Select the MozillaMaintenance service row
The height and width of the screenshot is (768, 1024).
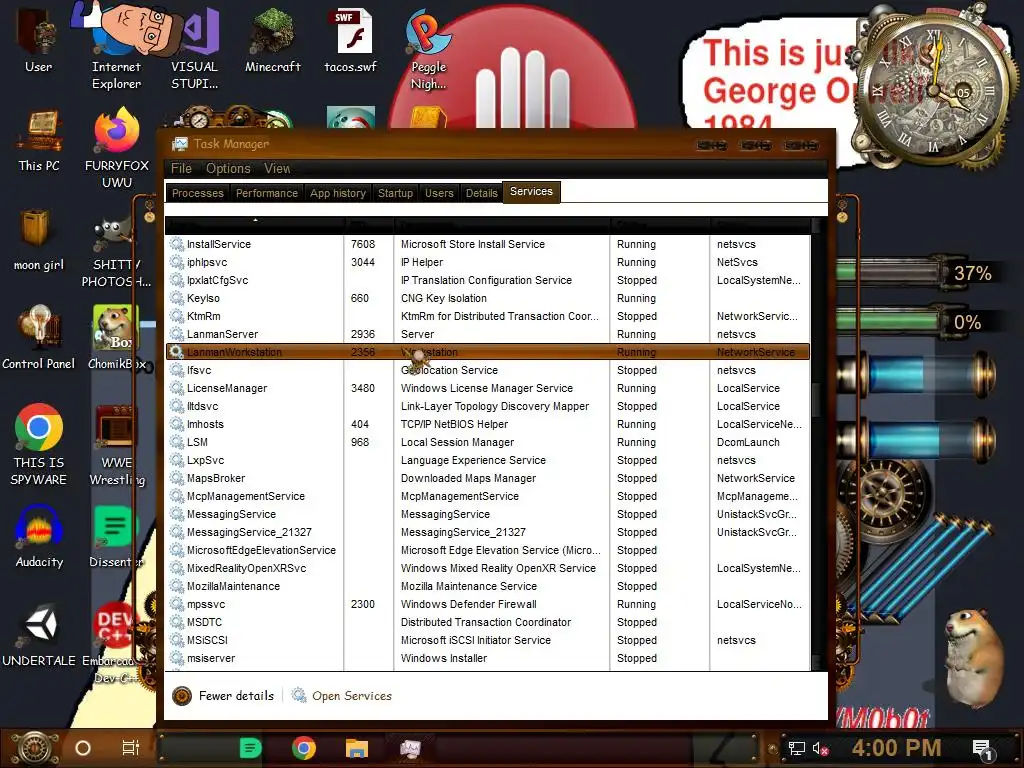point(488,586)
